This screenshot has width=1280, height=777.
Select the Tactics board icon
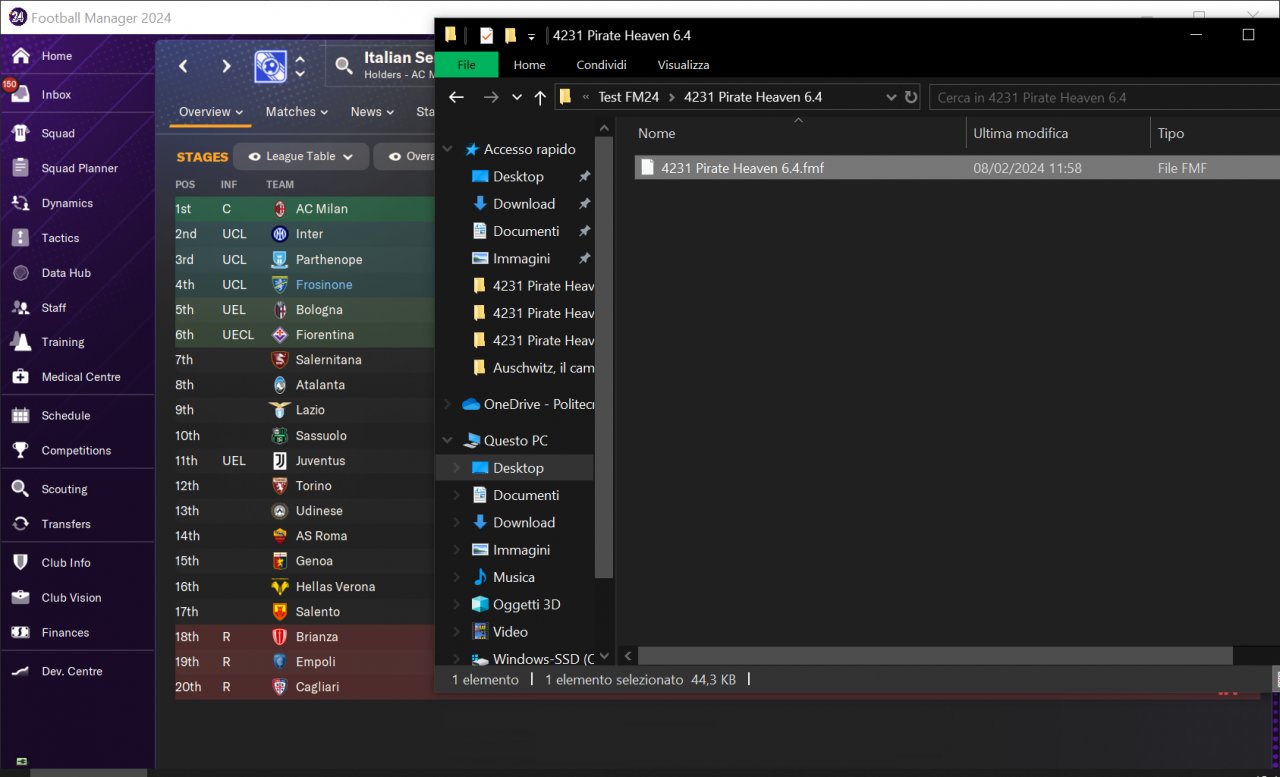[20, 238]
